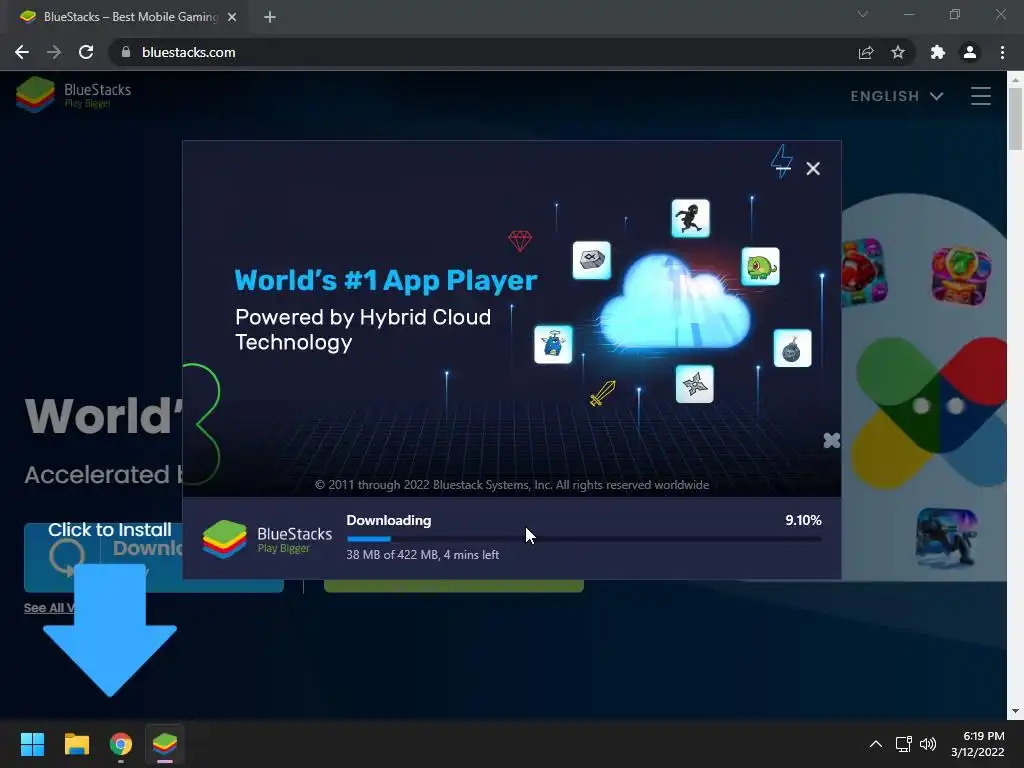Open the website hamburger menu
1024x768 pixels.
(980, 96)
